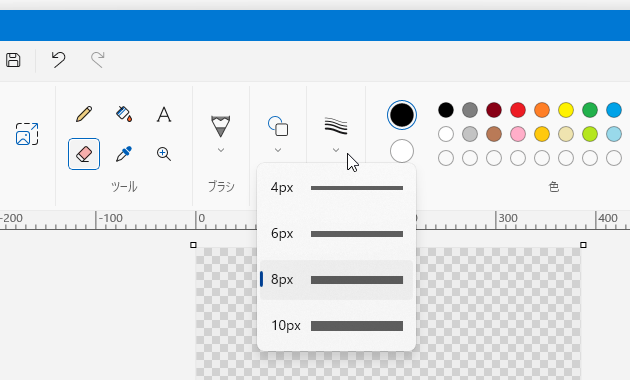Click the top-right canvas resize handle

click(x=583, y=245)
